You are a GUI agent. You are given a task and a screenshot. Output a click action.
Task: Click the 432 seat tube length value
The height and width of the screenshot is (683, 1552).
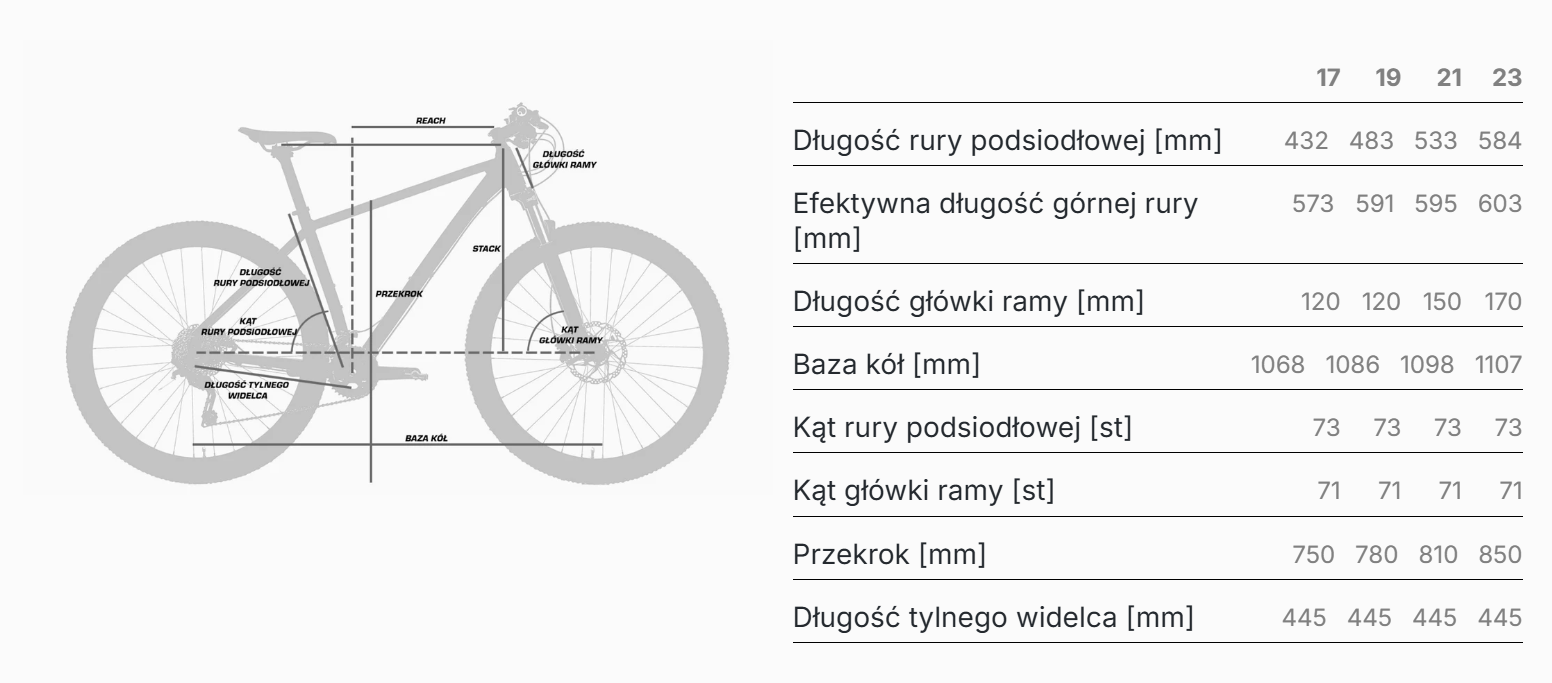pyautogui.click(x=1306, y=141)
